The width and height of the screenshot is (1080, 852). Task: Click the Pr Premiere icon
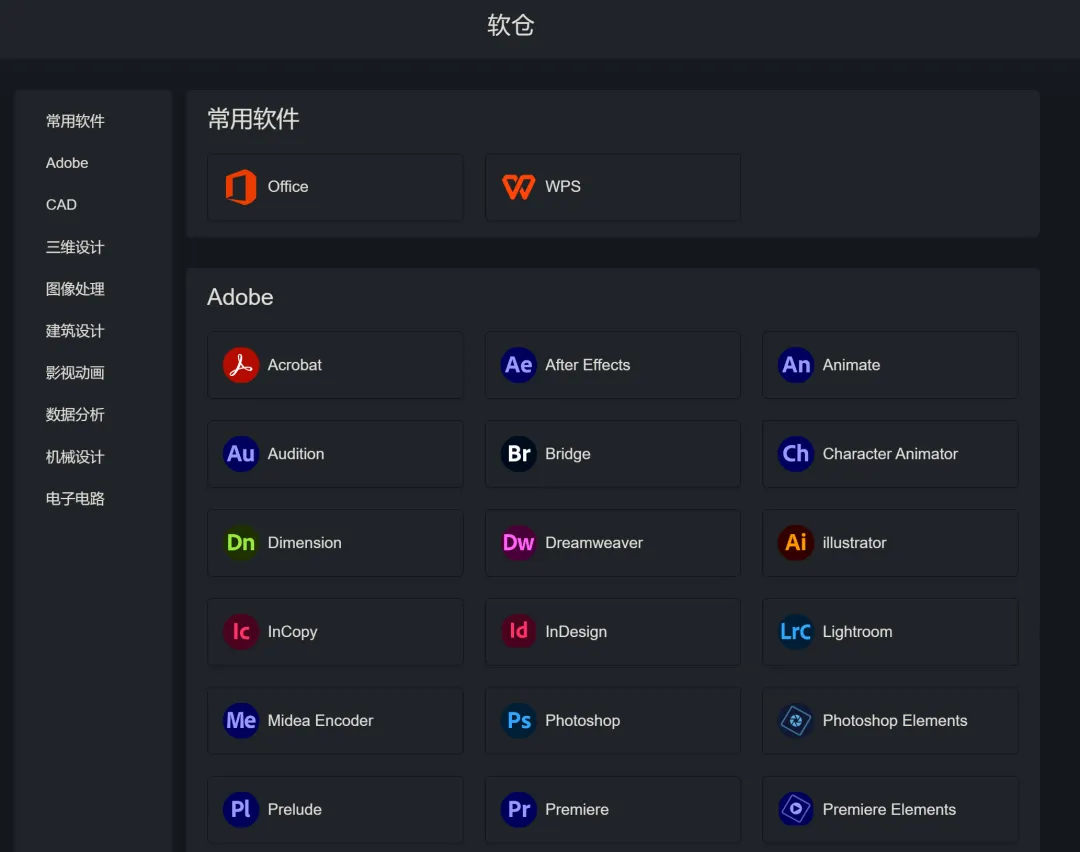pyautogui.click(x=519, y=809)
